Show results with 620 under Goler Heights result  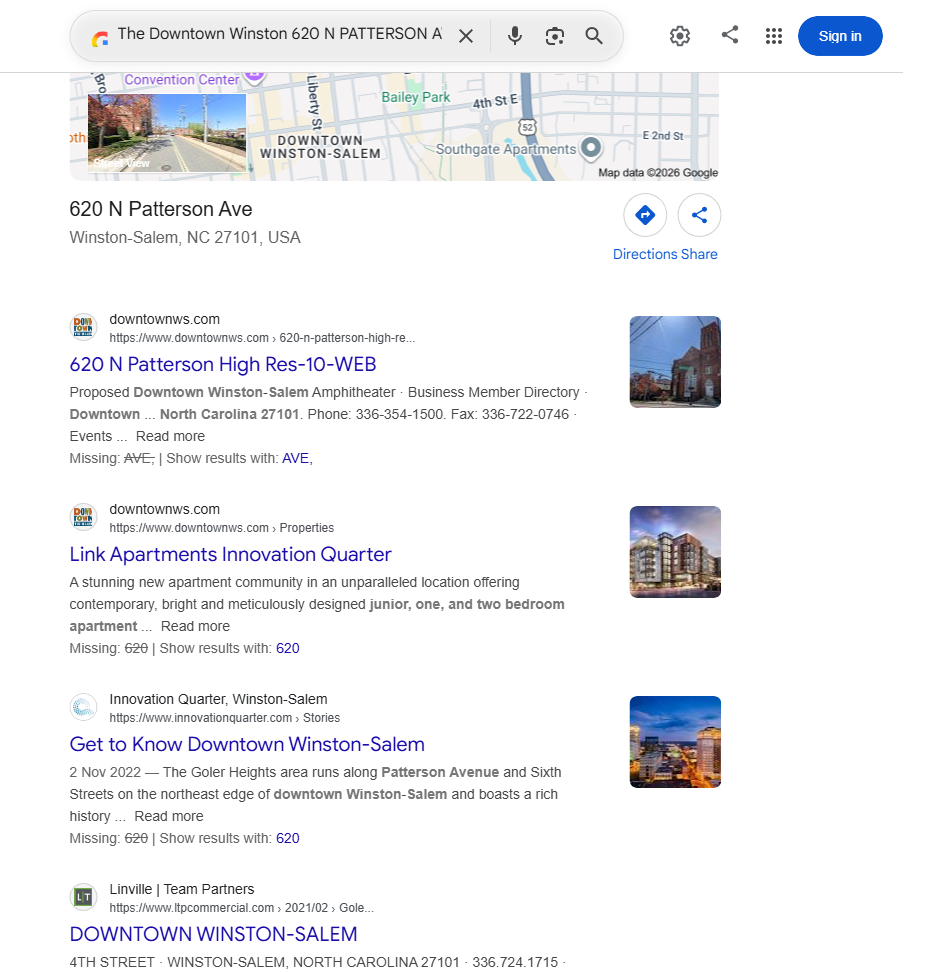coord(288,838)
